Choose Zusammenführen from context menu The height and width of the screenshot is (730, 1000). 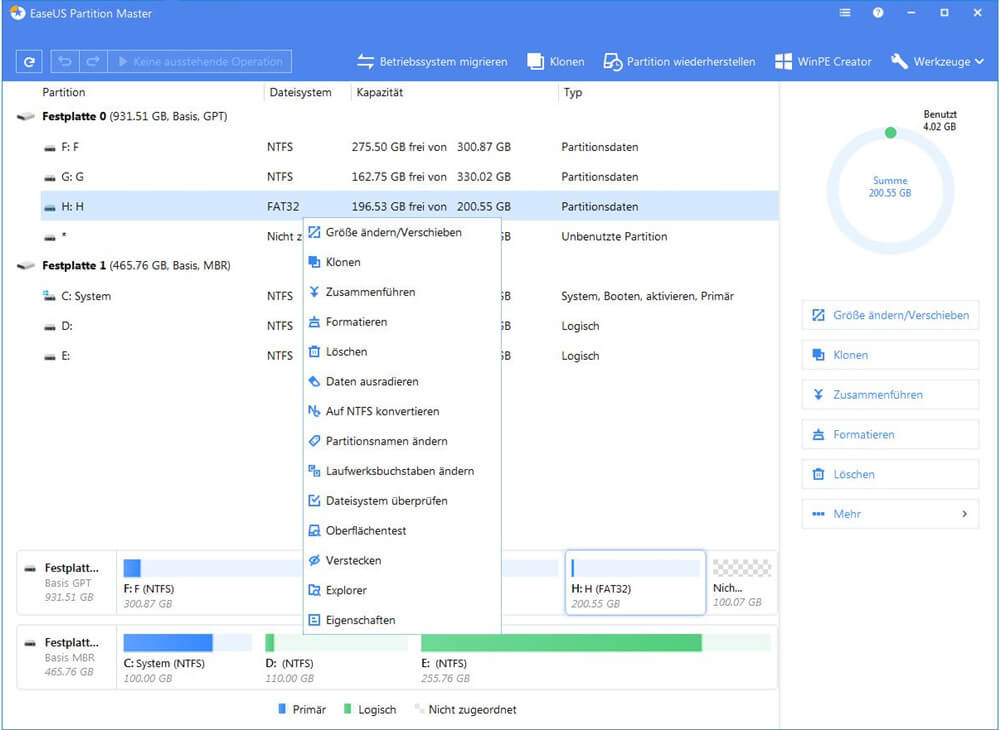tap(402, 292)
